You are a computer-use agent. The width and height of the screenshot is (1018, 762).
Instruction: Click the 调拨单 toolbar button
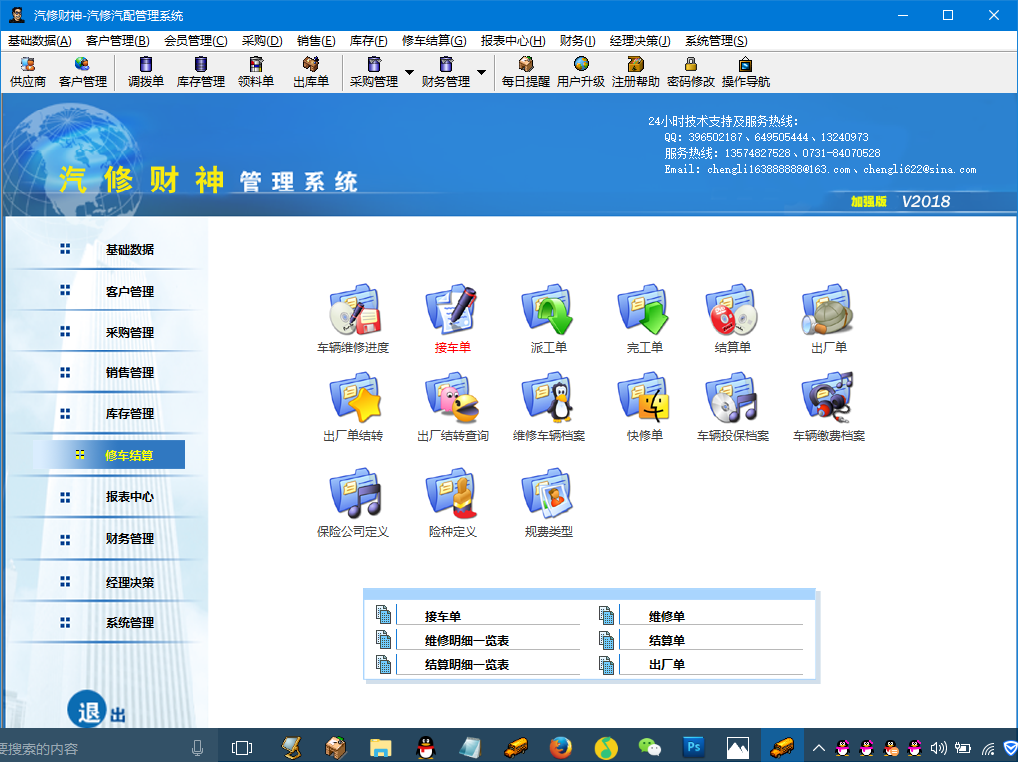[145, 72]
